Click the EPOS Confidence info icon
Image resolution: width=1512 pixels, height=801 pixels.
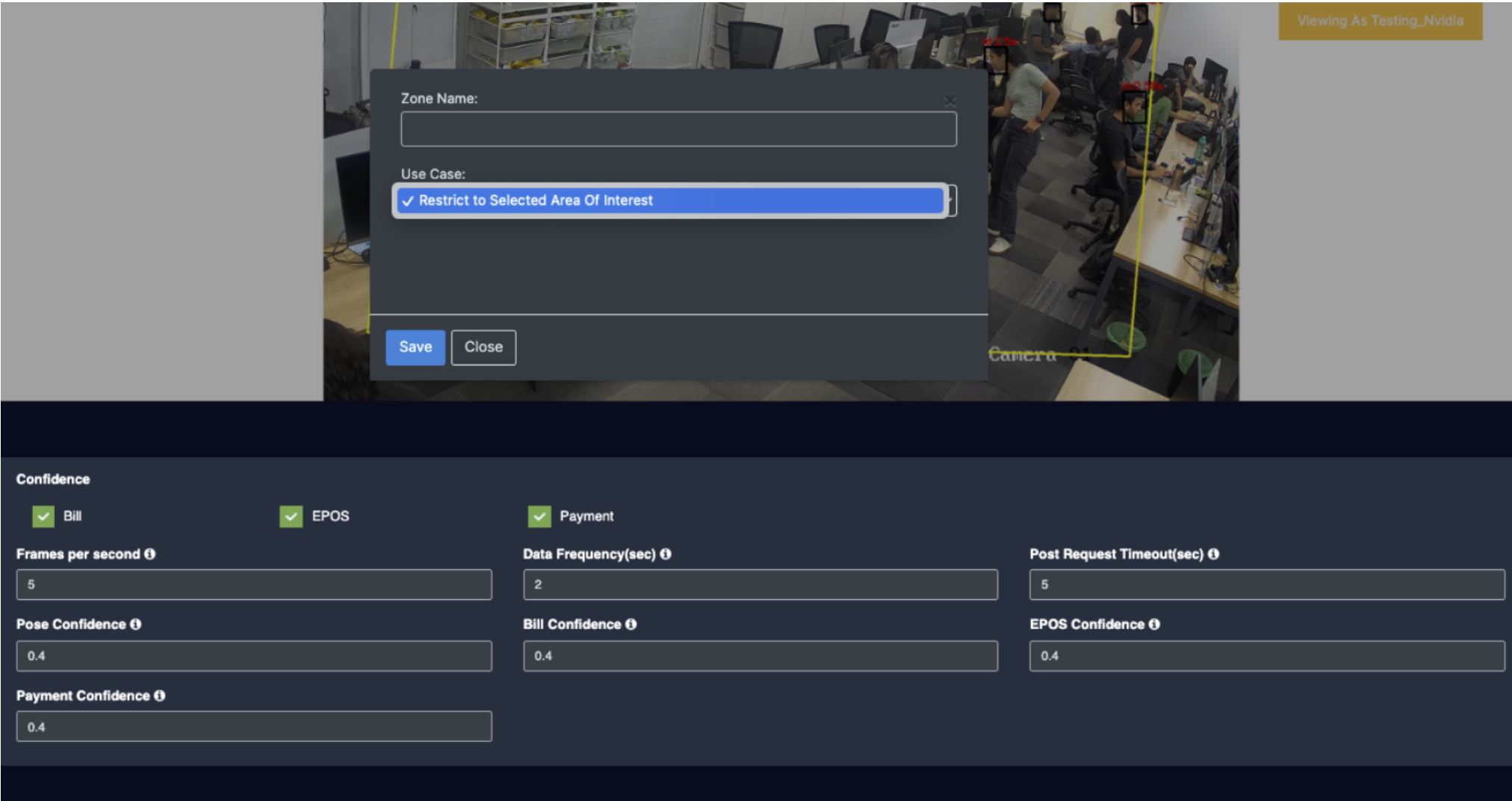pos(1154,624)
